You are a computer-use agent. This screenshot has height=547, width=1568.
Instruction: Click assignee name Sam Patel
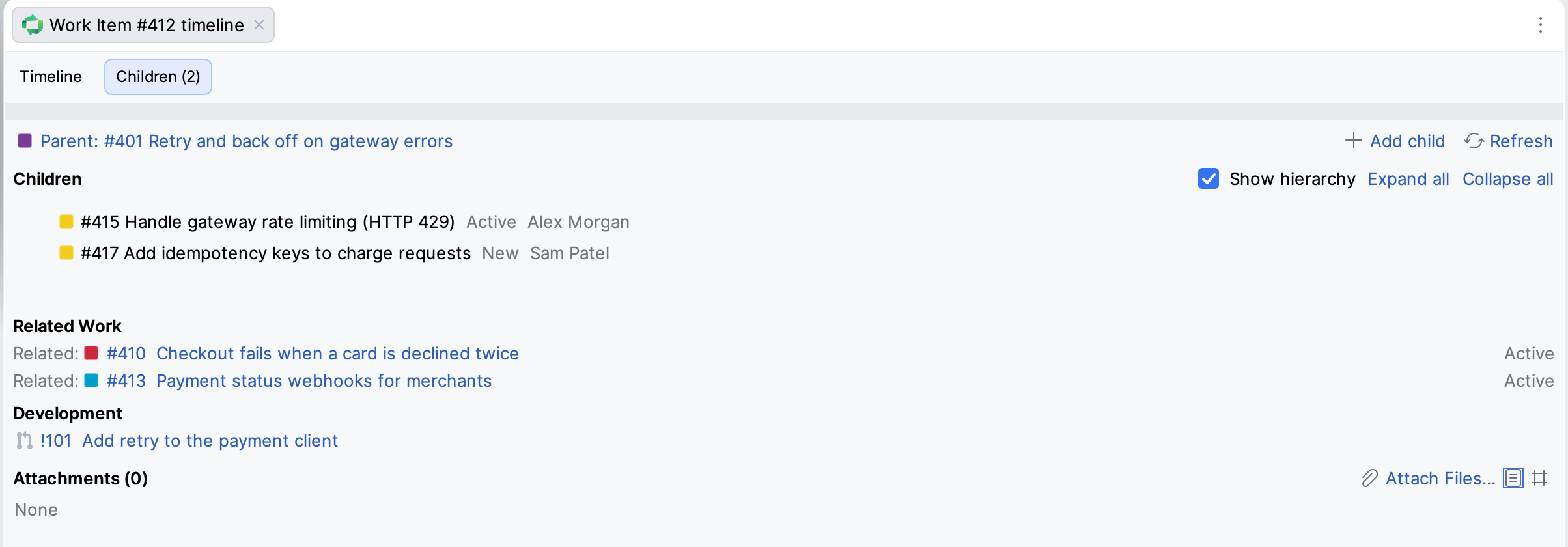tap(570, 253)
